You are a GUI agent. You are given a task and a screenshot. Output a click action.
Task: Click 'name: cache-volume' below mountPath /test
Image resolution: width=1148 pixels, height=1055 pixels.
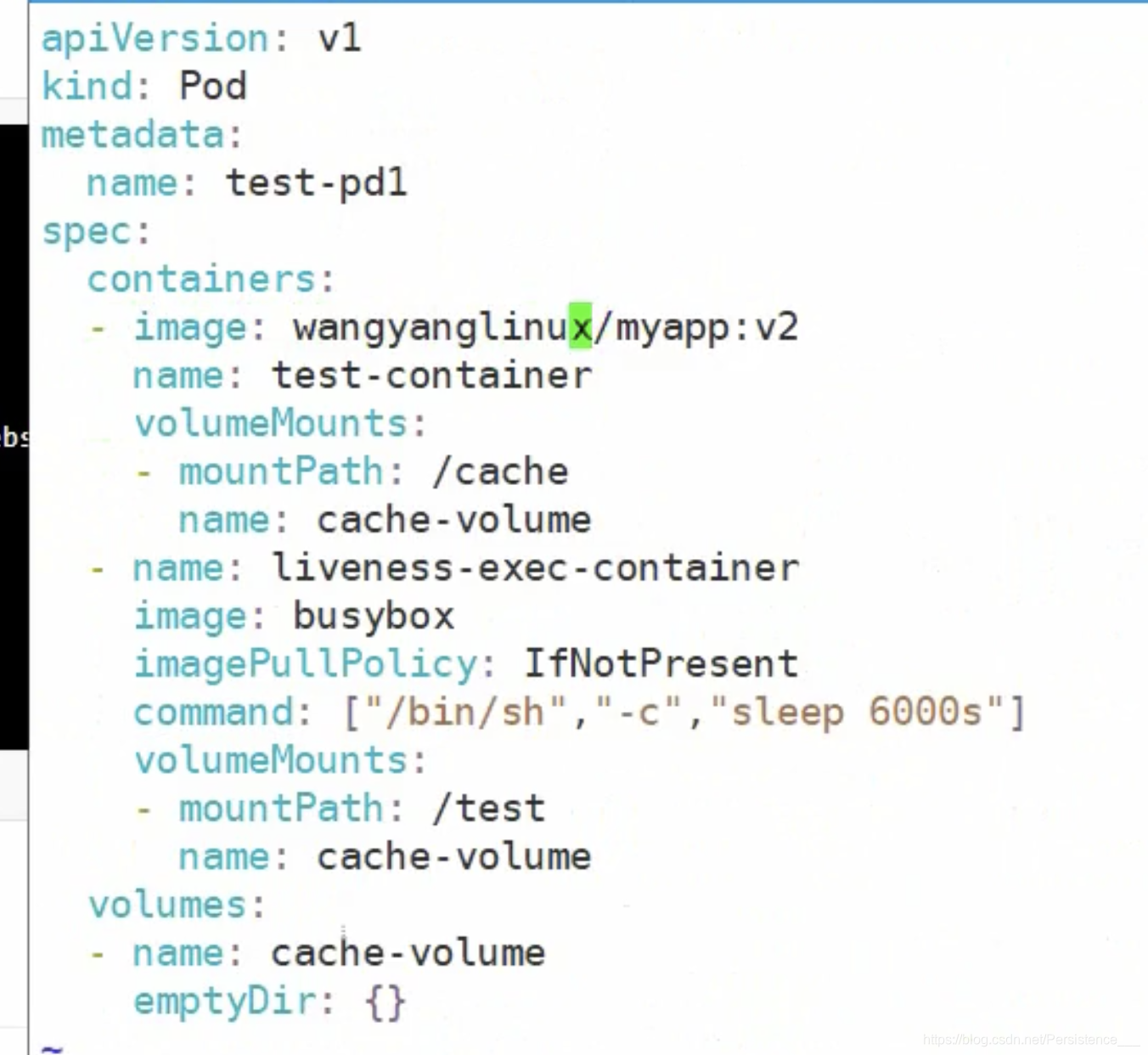(x=385, y=856)
